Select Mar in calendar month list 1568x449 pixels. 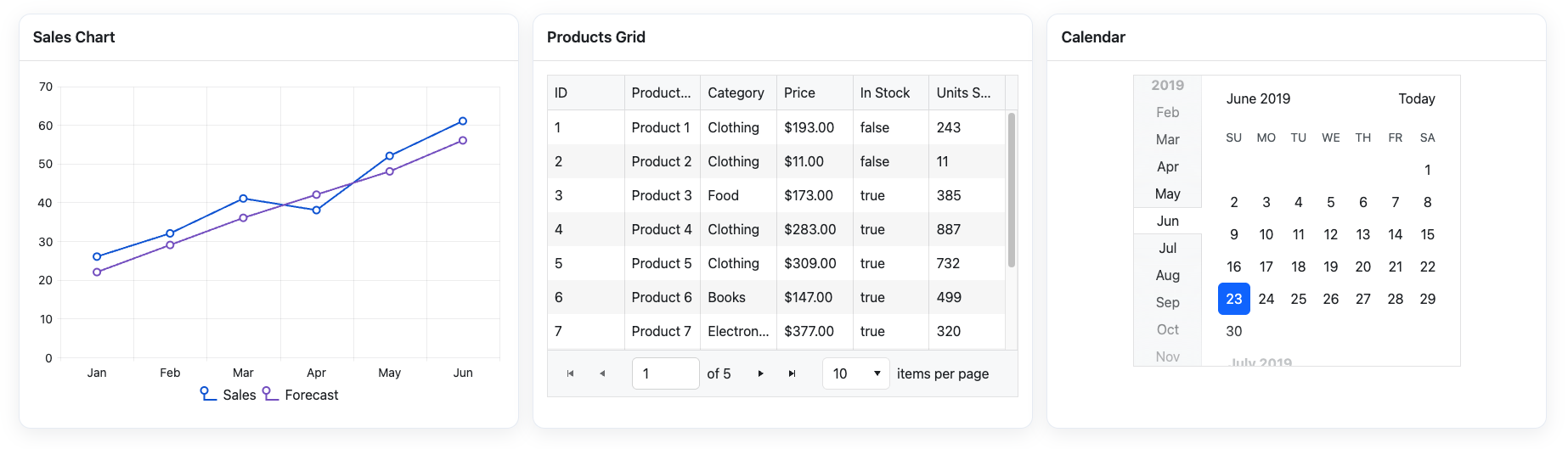click(1167, 139)
